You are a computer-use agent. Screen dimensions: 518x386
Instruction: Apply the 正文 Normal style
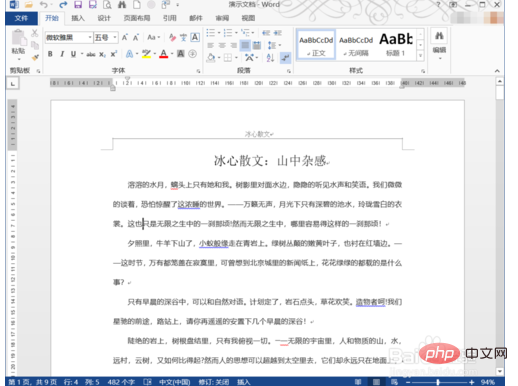coord(316,45)
